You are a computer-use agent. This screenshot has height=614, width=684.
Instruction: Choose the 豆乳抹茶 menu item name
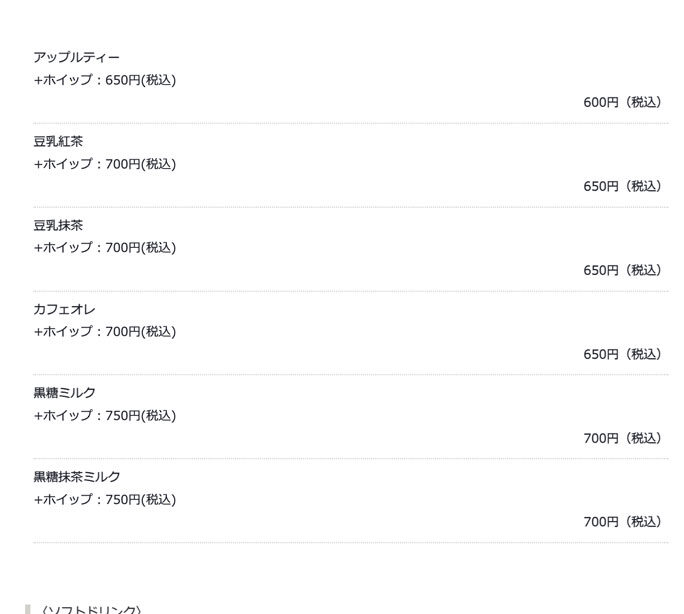click(x=58, y=226)
